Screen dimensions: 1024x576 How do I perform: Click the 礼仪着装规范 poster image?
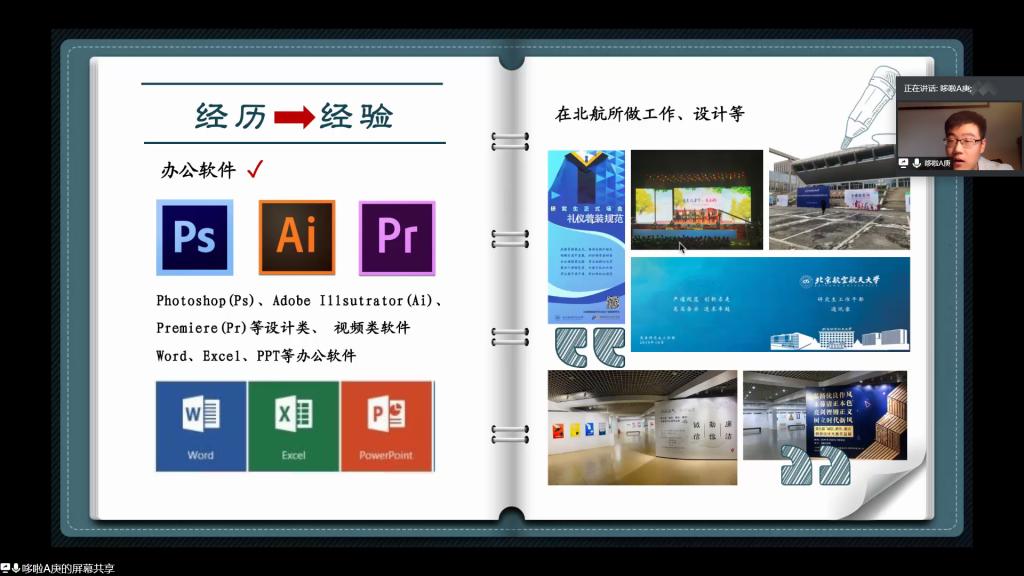(x=586, y=237)
